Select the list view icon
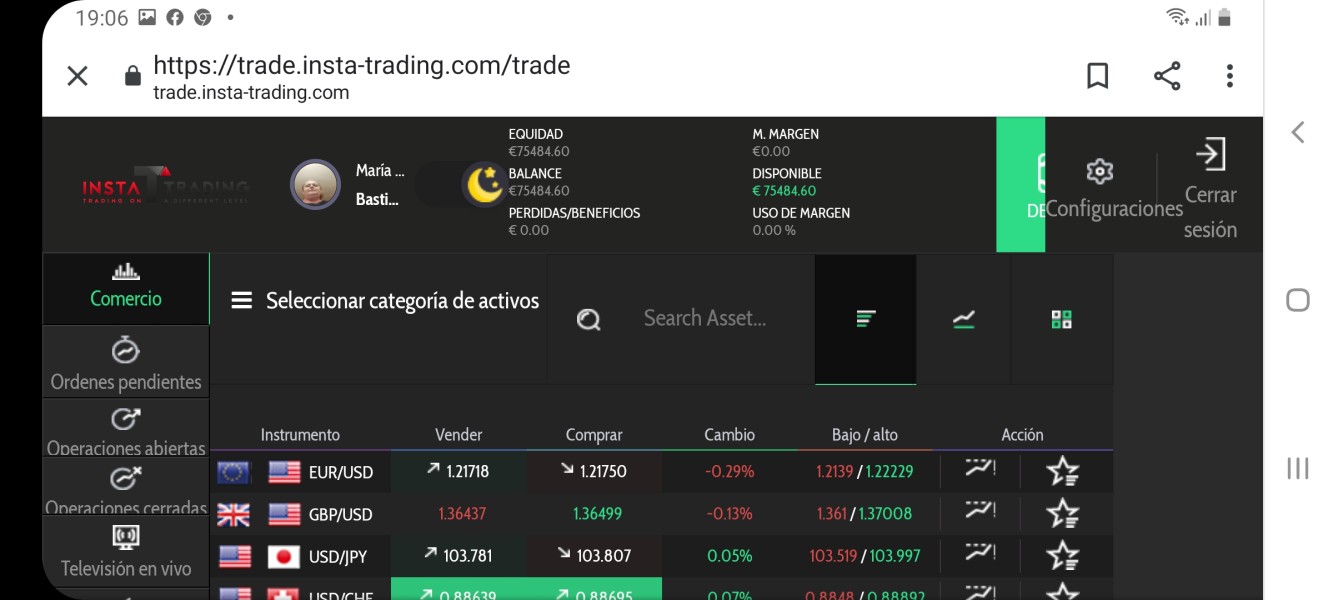The height and width of the screenshot is (600, 1333). point(866,319)
